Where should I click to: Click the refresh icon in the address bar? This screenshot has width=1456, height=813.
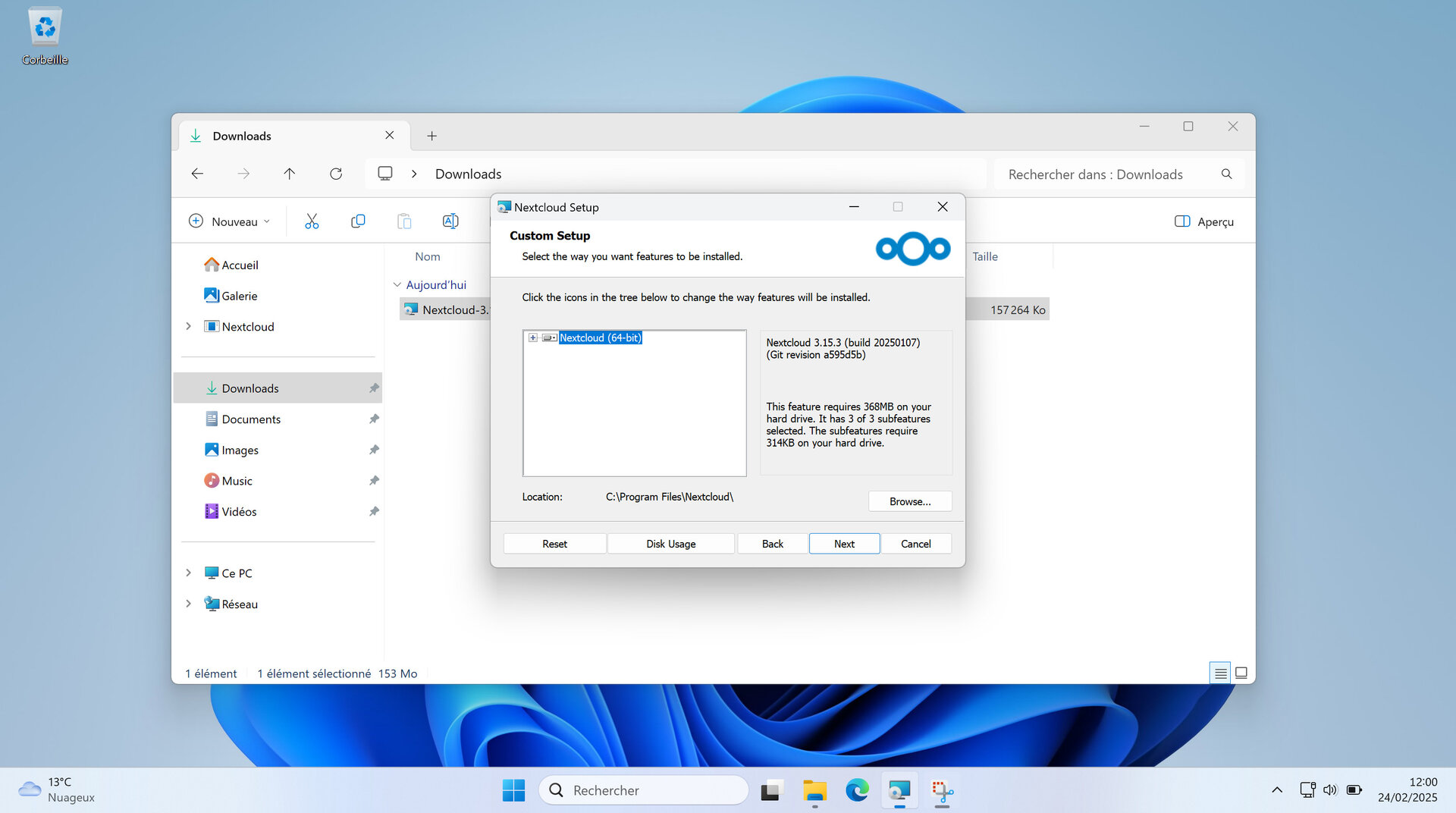[335, 174]
